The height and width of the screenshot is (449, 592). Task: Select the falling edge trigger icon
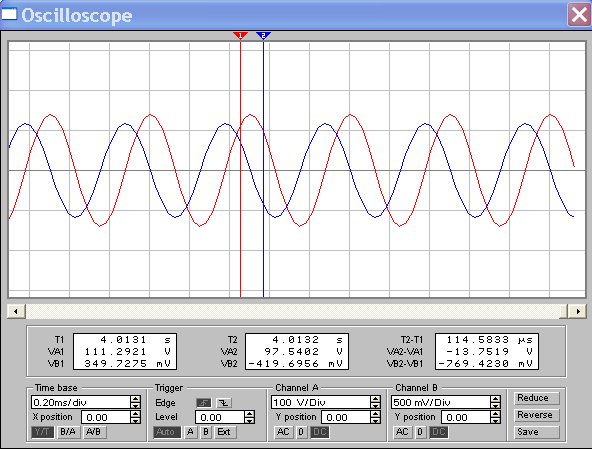coord(224,403)
